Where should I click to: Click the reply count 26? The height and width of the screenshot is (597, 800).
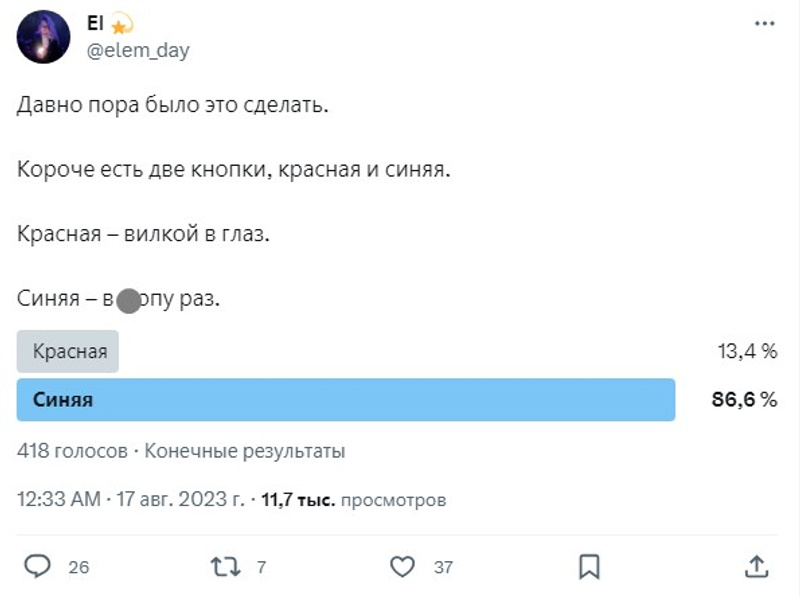pos(79,568)
